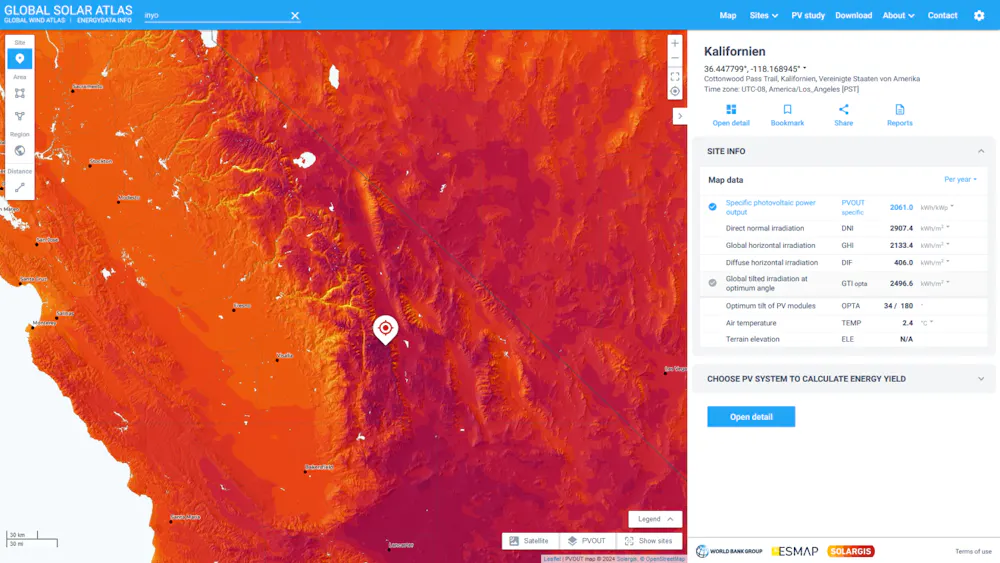Open Global Wind Atlas link

click(34, 20)
